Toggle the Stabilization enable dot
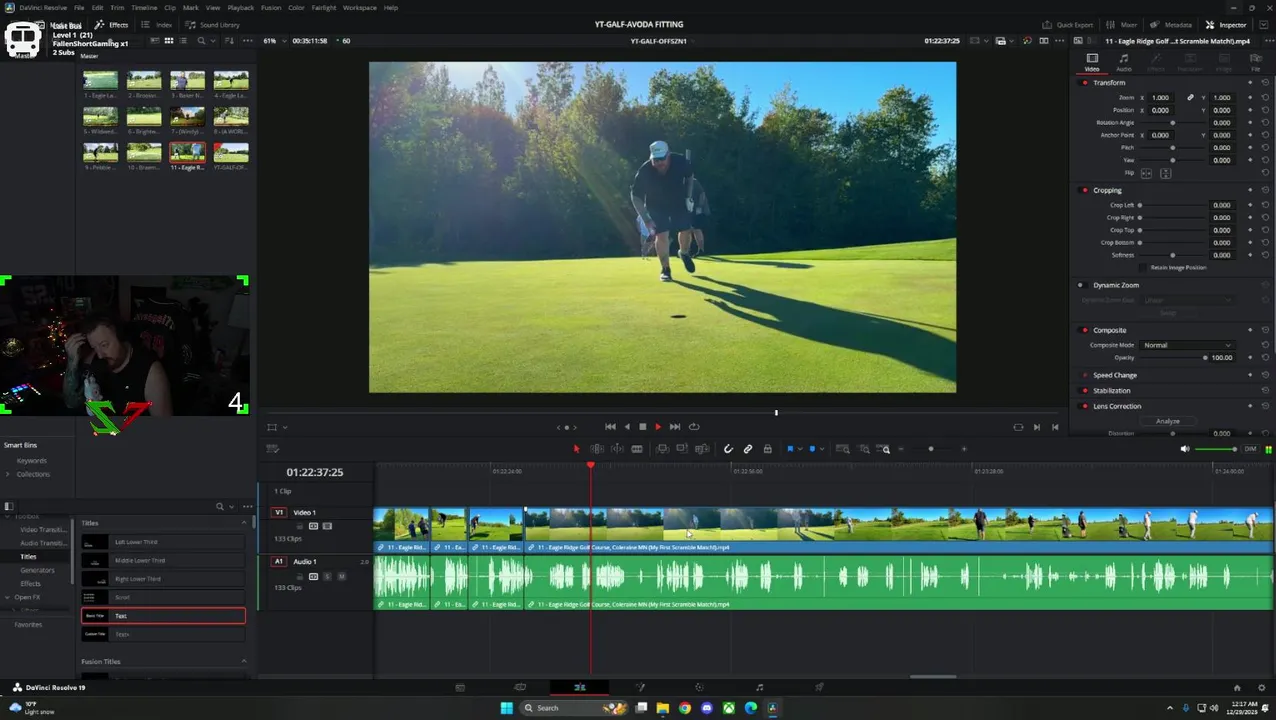This screenshot has height=720, width=1276. click(1085, 391)
